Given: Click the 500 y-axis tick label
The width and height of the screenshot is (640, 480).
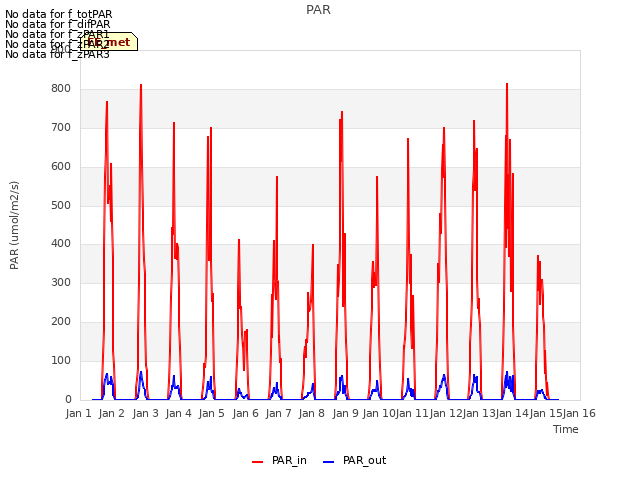Looking at the screenshot, I should click(x=61, y=205).
